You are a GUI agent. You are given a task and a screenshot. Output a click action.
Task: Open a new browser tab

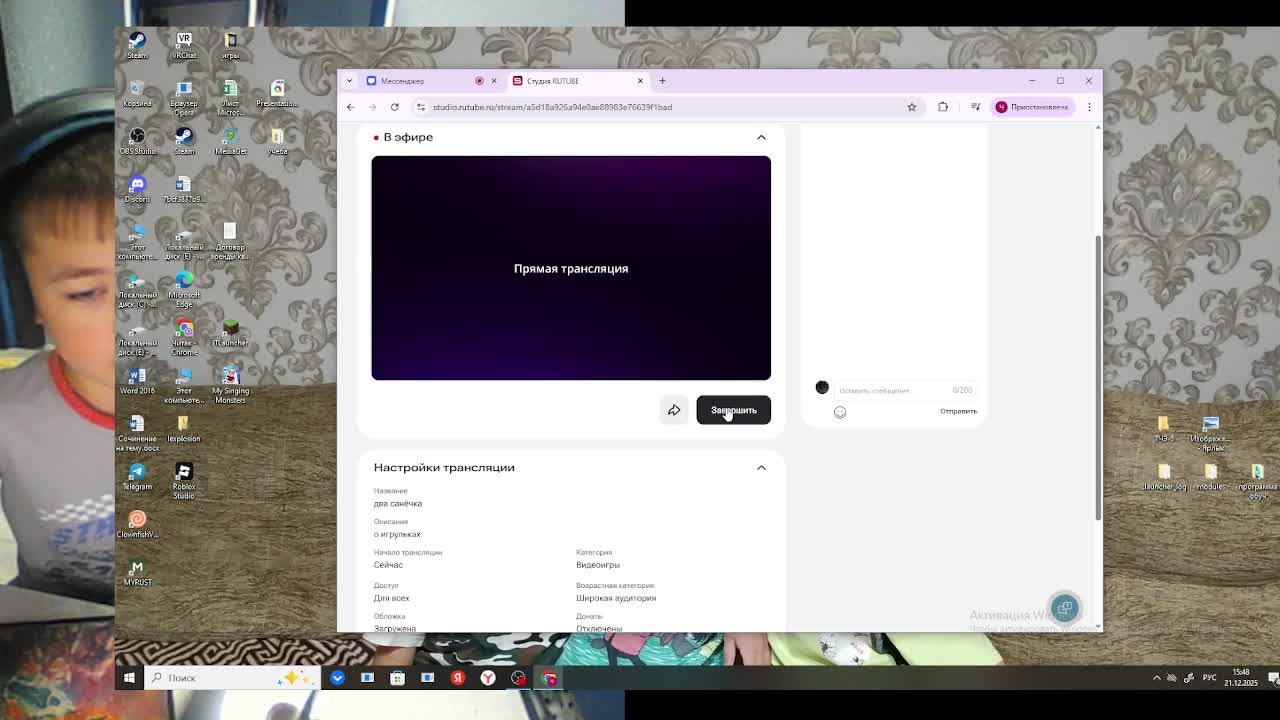[662, 81]
